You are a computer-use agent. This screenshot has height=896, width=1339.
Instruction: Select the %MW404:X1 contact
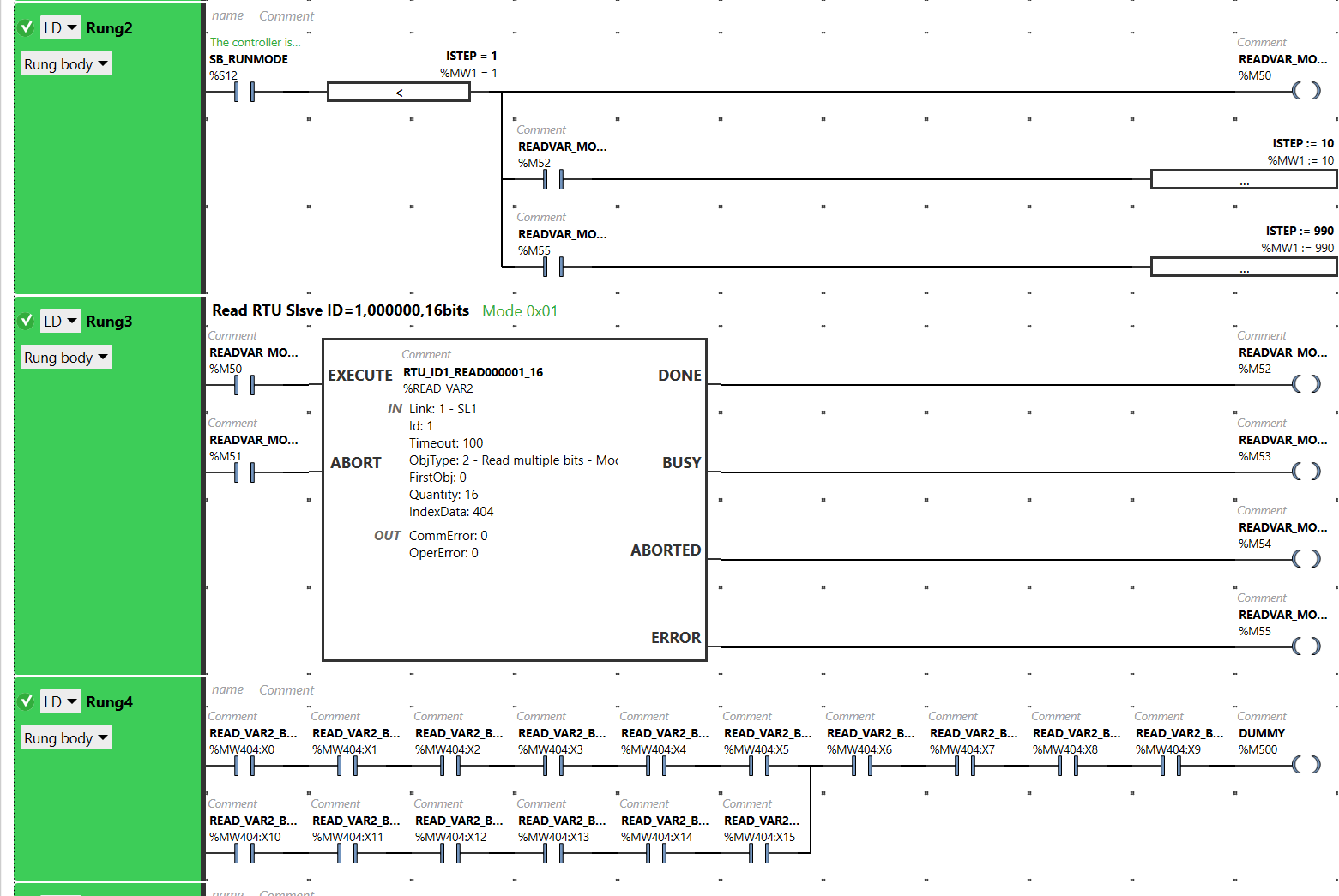click(x=347, y=766)
